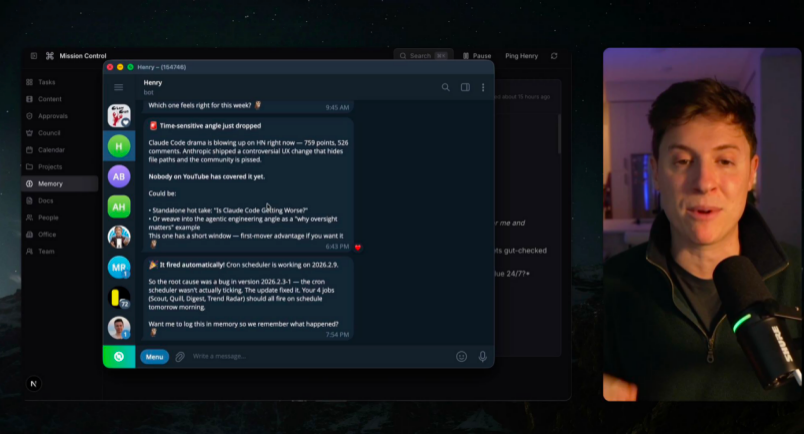Open Content in Mission Control sidebar
Screen dimensions: 804x434
59,99
